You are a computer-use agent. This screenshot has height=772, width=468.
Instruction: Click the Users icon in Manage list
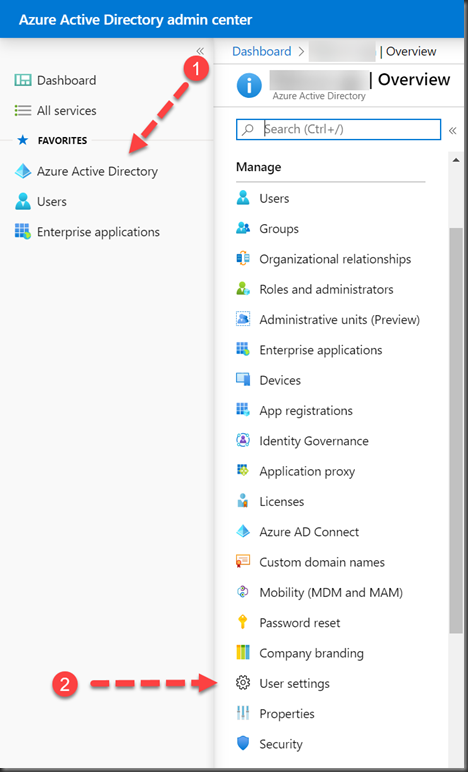[x=243, y=198]
